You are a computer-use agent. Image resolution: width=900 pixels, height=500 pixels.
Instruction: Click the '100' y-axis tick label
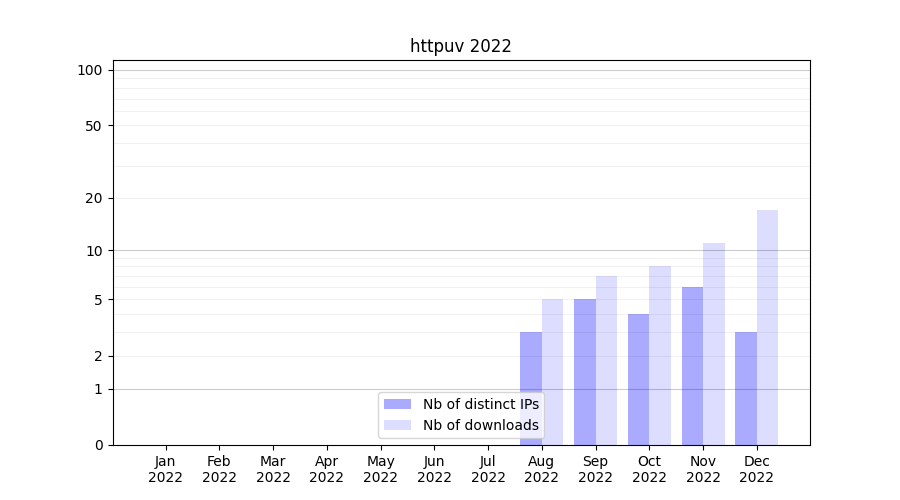[90, 70]
